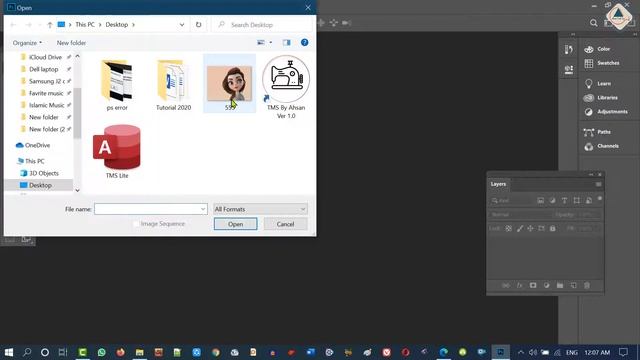Click the Create new layer icon
The width and height of the screenshot is (640, 360).
573,285
